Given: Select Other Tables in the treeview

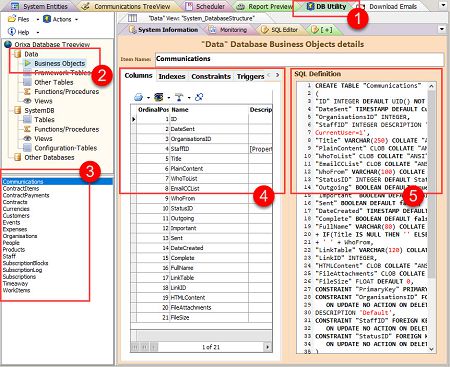Looking at the screenshot, I should coord(54,82).
